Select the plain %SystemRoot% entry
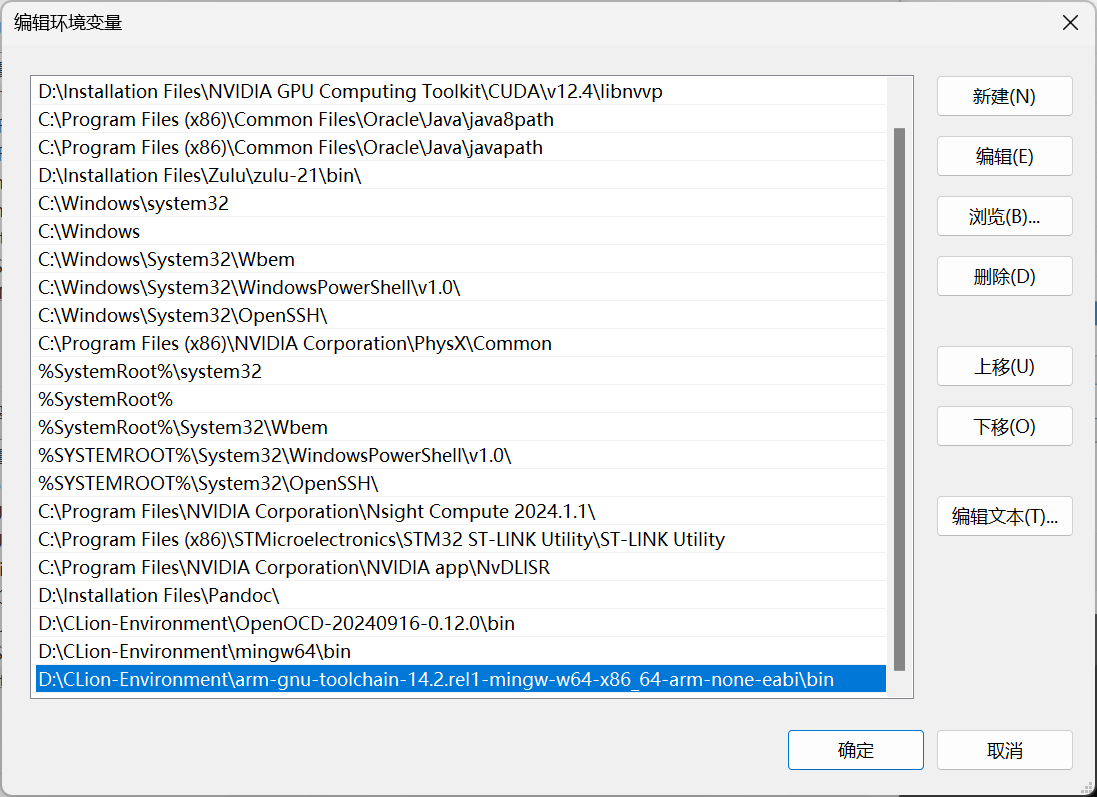The height and width of the screenshot is (797, 1097). point(461,400)
